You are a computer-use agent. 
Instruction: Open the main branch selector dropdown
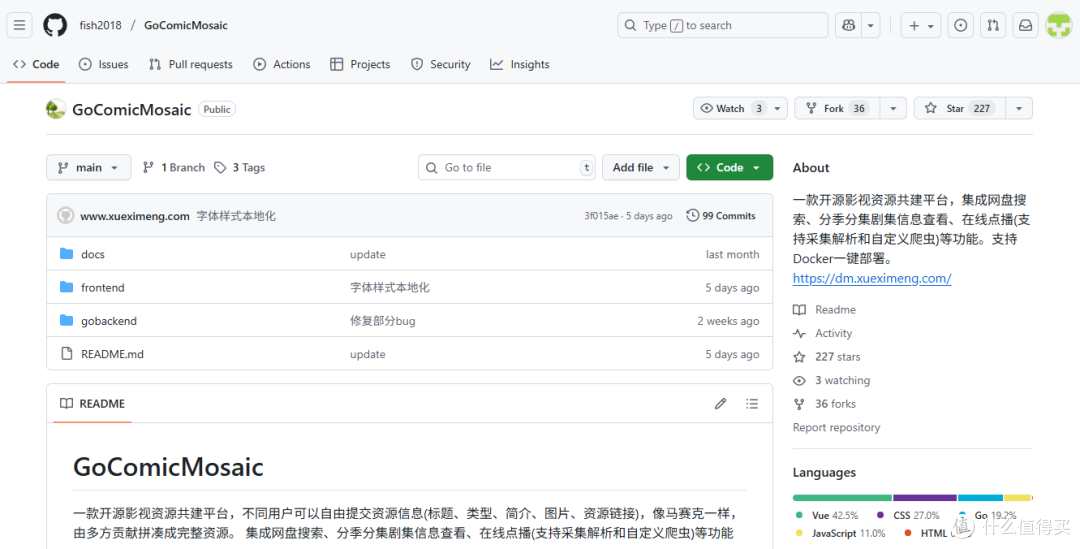pyautogui.click(x=89, y=167)
